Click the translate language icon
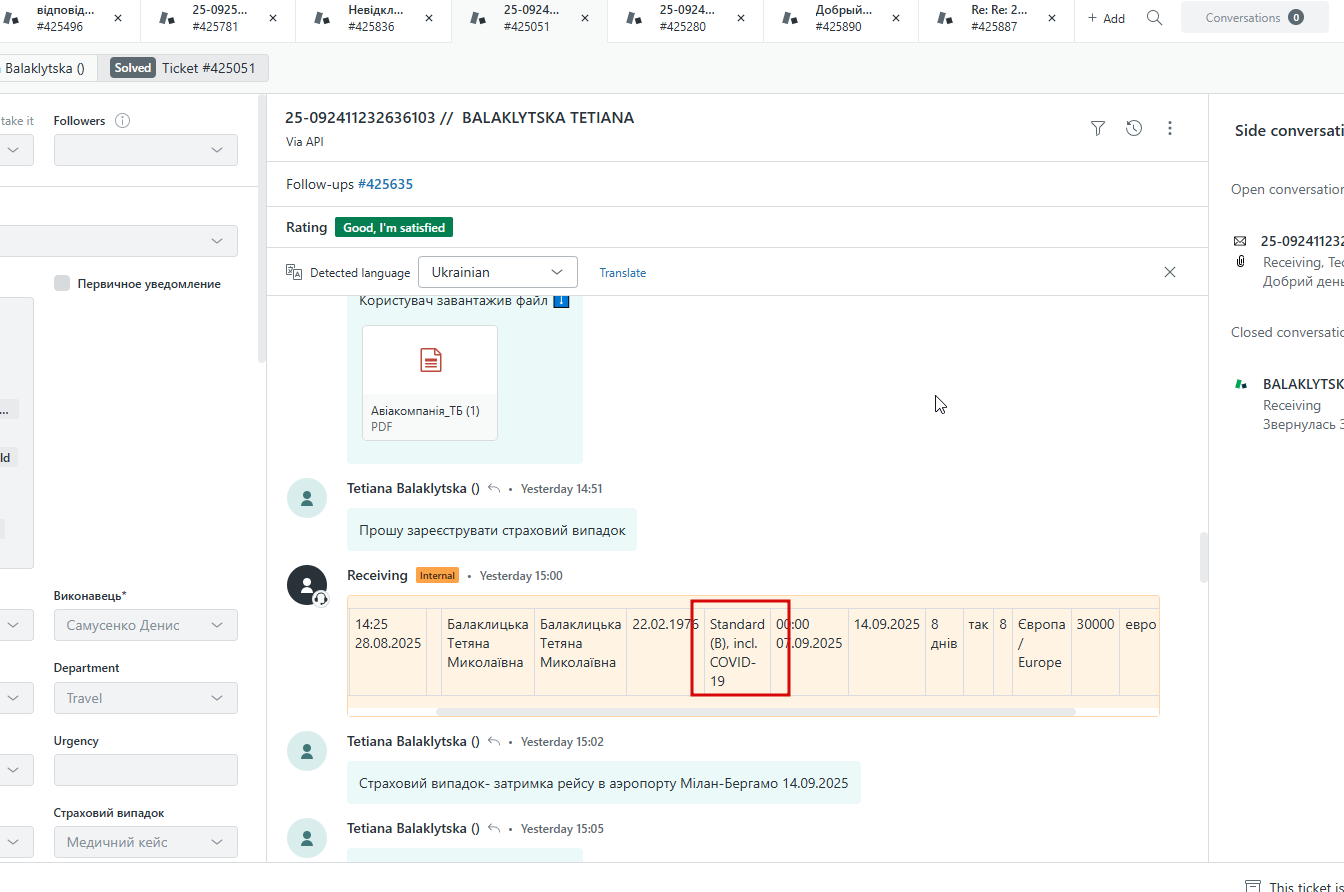The height and width of the screenshot is (892, 1344). click(294, 272)
